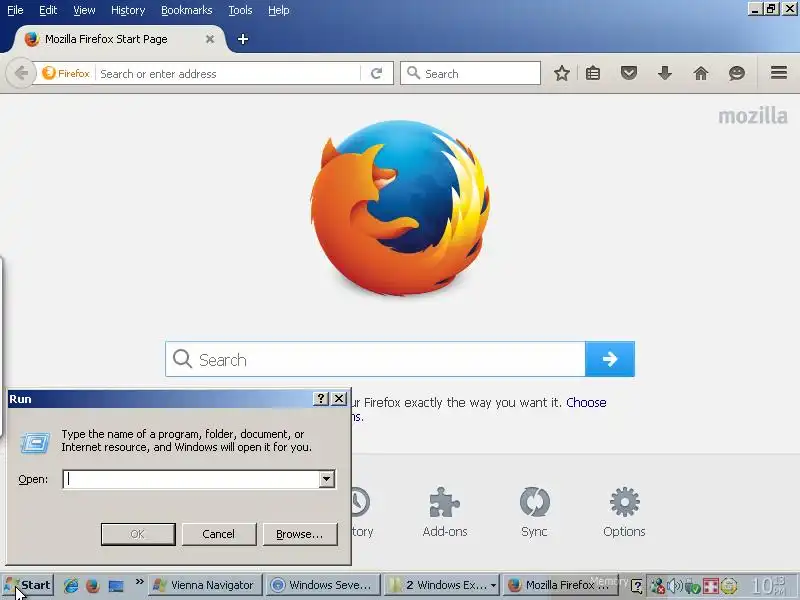800x600 pixels.
Task: Click the Run dialog help question mark
Action: pos(320,399)
